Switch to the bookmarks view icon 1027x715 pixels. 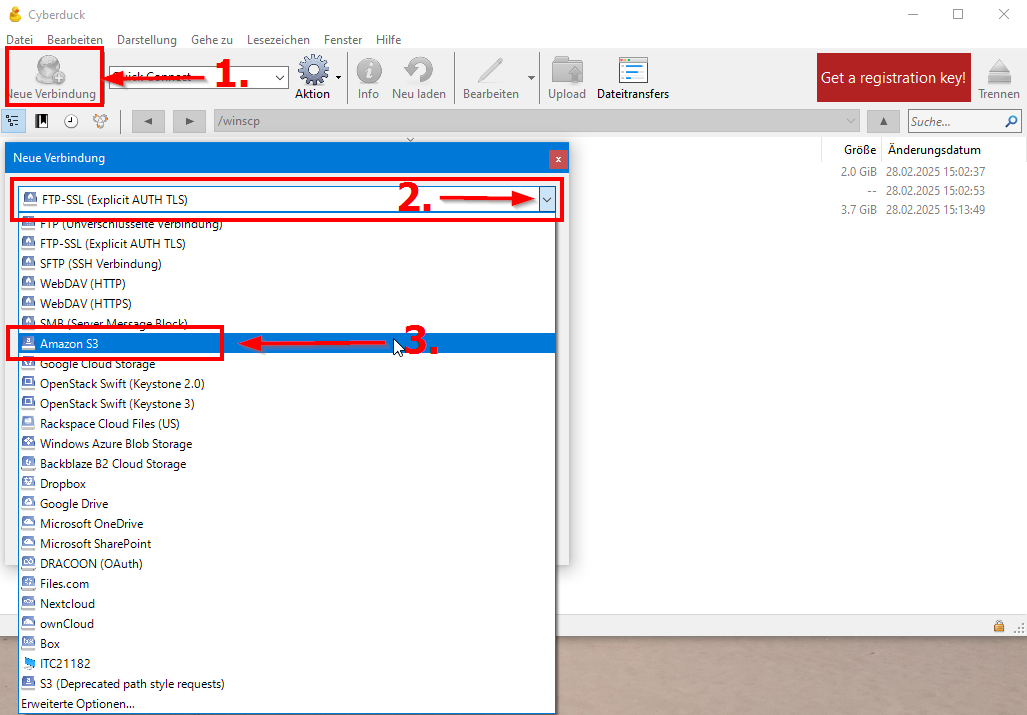tap(42, 121)
